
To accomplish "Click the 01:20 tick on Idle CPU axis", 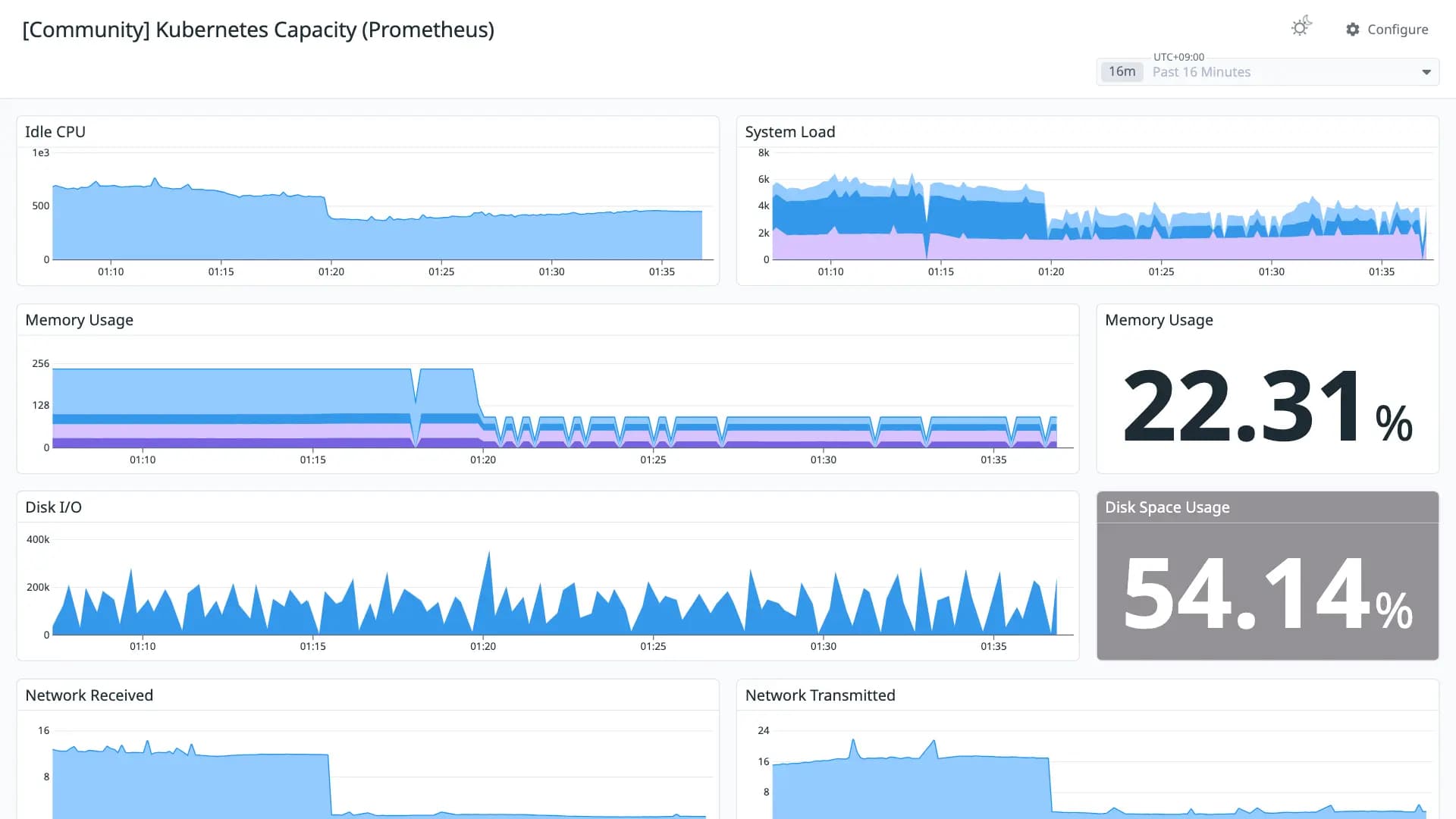I will click(331, 271).
